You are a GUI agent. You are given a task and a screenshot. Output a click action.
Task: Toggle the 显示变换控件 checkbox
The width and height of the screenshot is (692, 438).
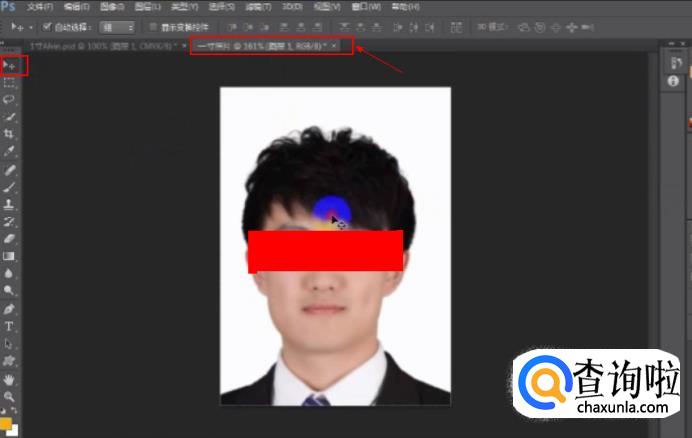tap(152, 26)
